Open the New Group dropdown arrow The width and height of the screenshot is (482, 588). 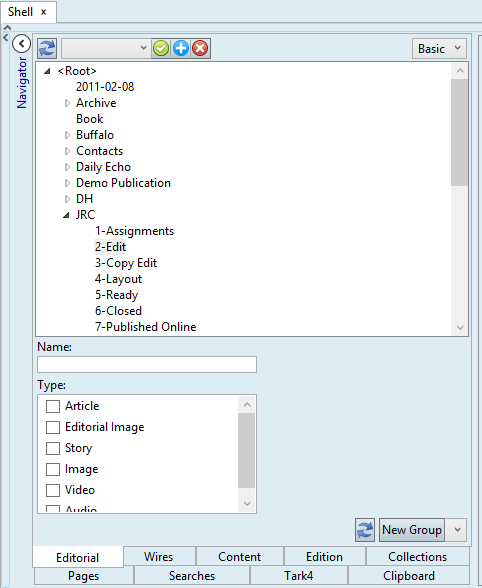coord(458,530)
